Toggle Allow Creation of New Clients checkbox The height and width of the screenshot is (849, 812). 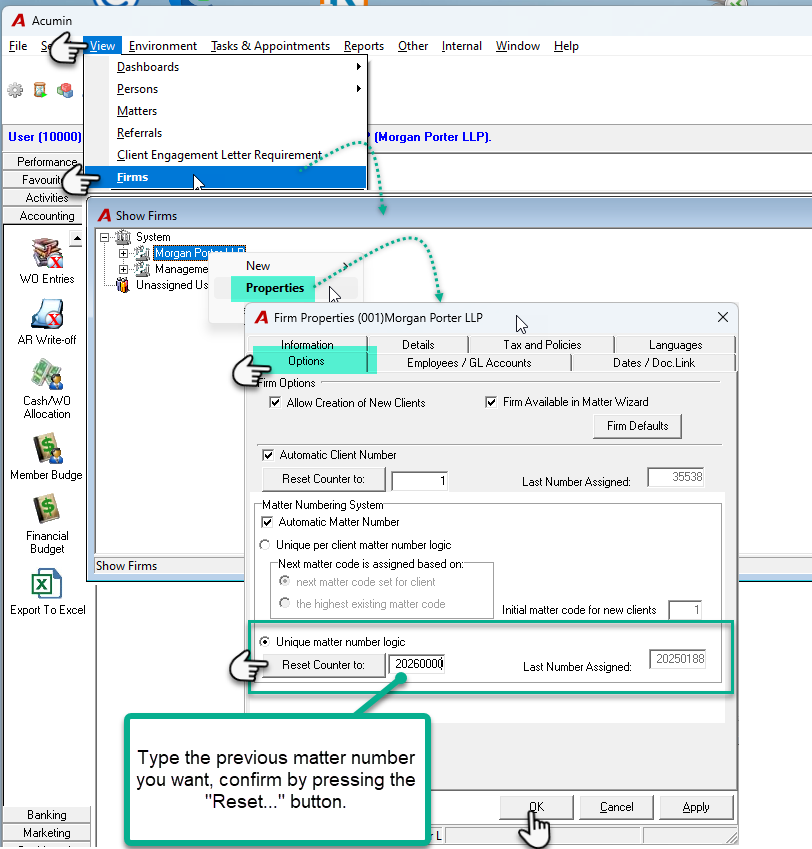[275, 402]
